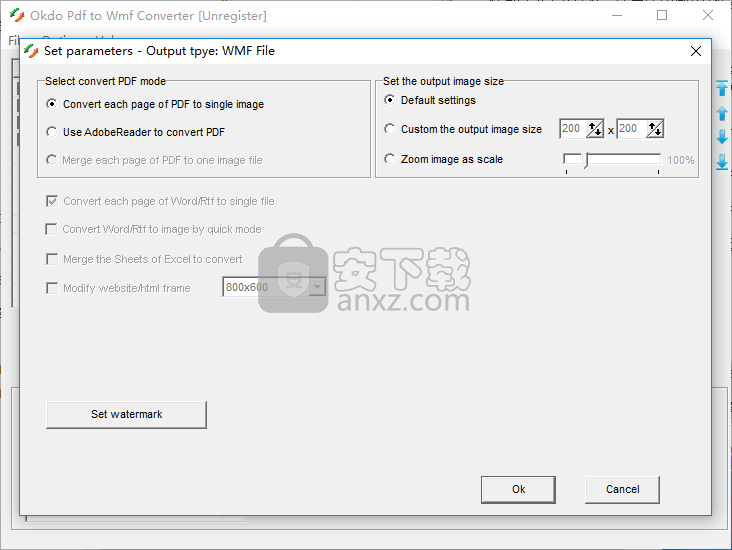Confirm parameters with Ok button
Image resolution: width=732 pixels, height=550 pixels.
(518, 490)
